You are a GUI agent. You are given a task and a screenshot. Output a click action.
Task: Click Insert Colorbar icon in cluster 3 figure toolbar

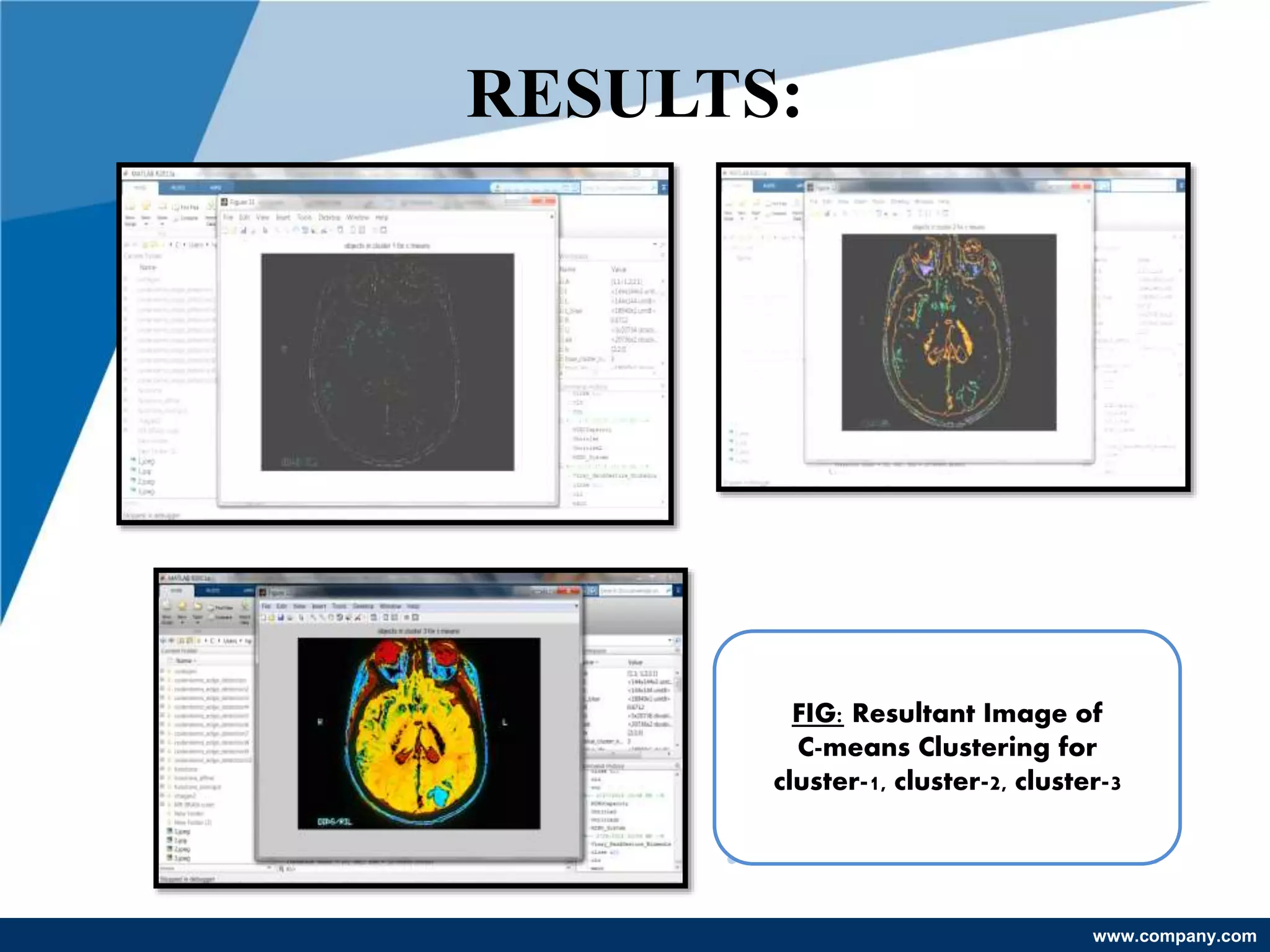pos(385,617)
